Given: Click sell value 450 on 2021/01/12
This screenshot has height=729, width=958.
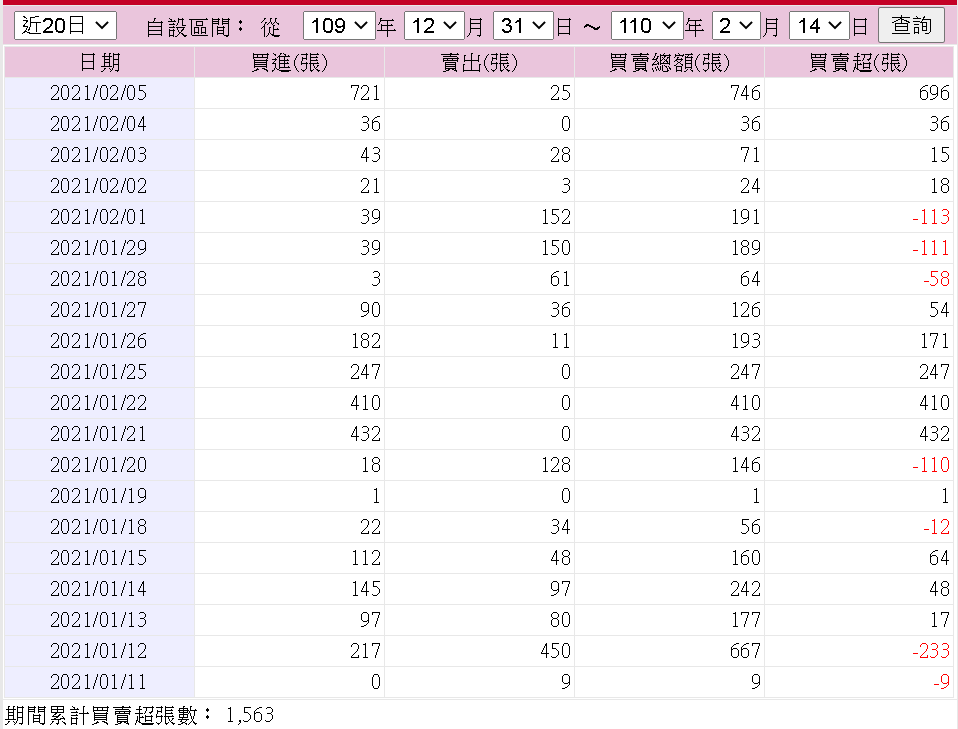Looking at the screenshot, I should click(555, 651).
